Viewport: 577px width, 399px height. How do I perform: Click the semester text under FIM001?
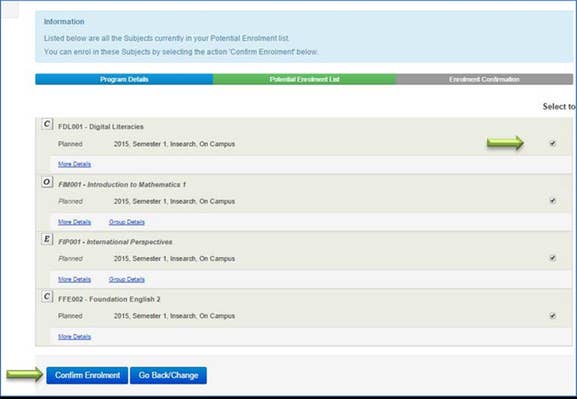(x=174, y=201)
